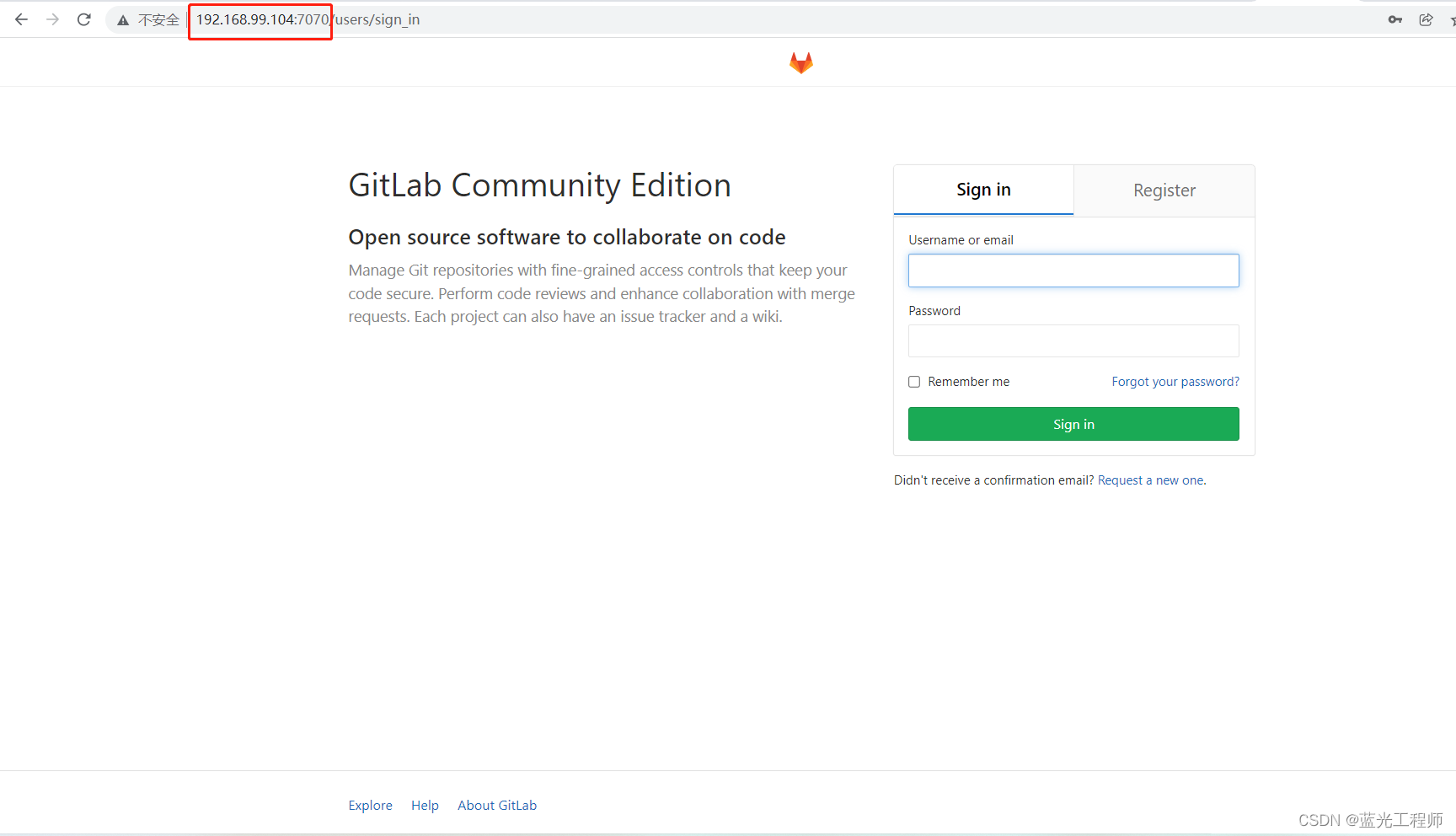
Task: Focus the Password field
Action: coord(1073,341)
